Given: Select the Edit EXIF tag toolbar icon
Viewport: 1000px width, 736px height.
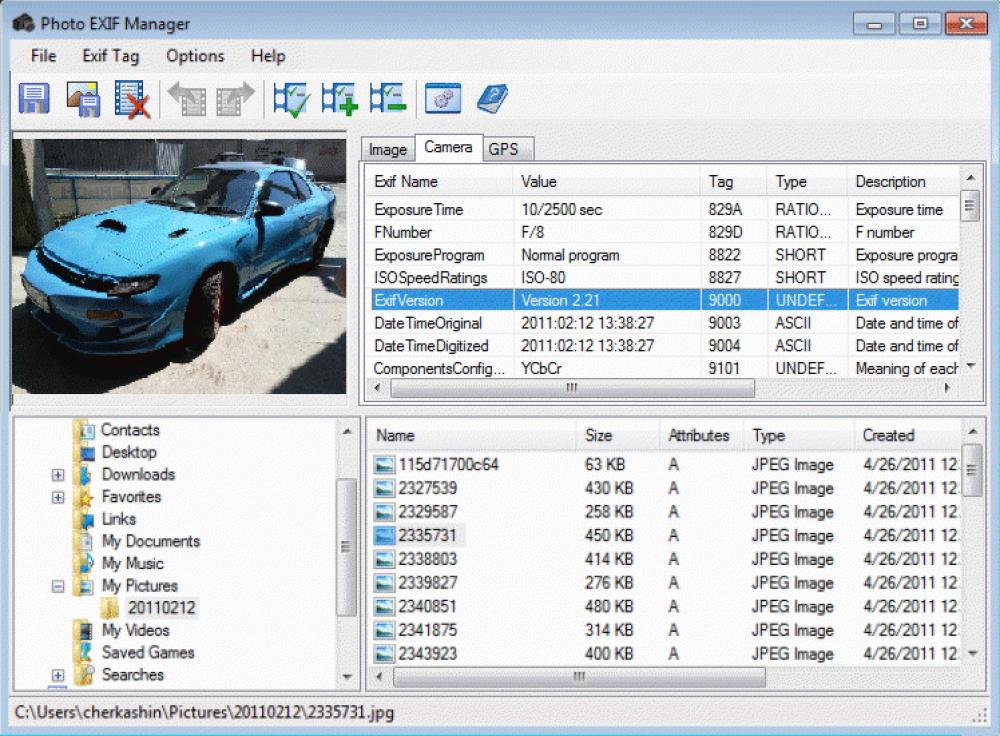Looking at the screenshot, I should 289,98.
